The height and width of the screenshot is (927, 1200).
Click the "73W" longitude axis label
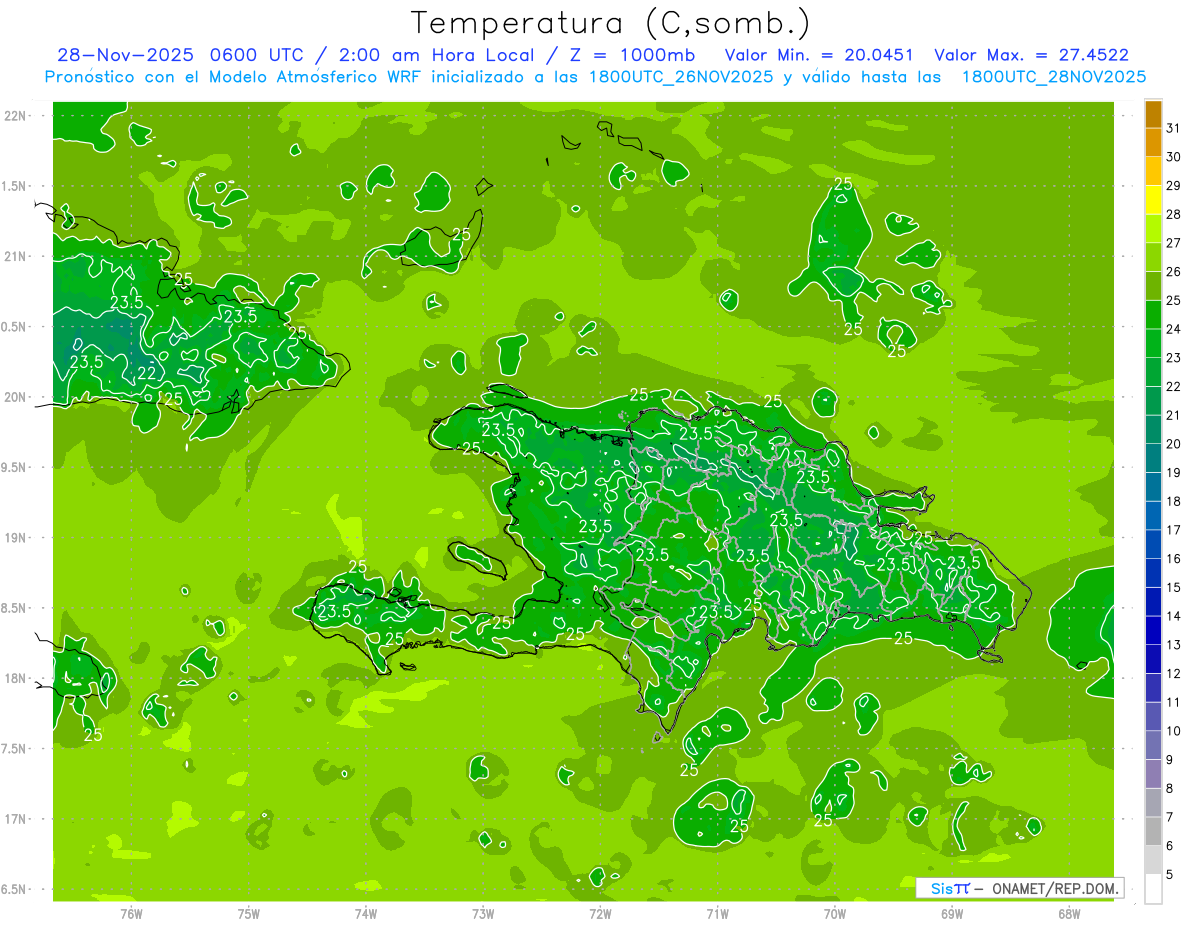tap(483, 913)
